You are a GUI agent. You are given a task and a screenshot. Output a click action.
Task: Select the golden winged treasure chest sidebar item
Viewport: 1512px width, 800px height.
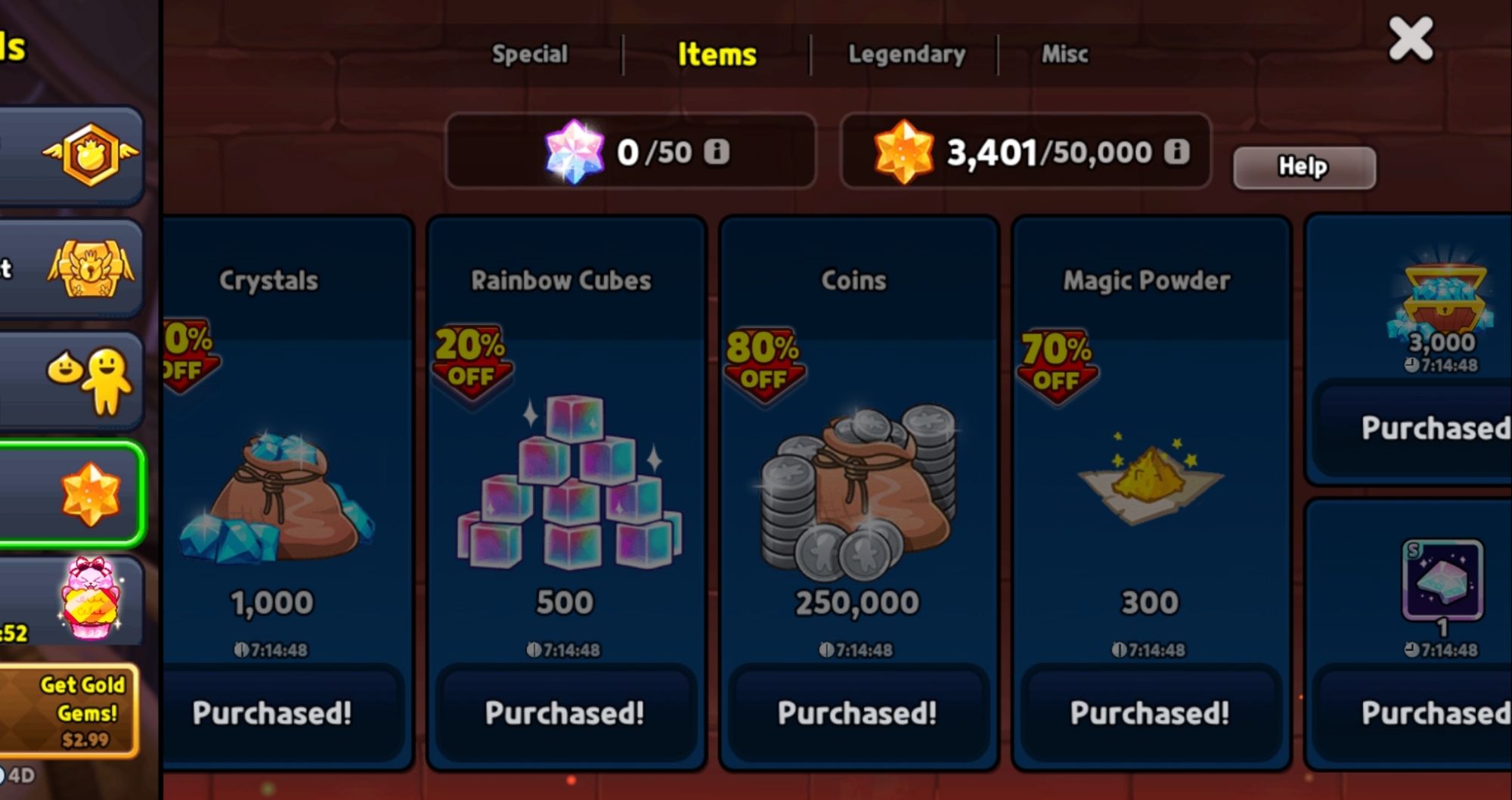(72, 269)
